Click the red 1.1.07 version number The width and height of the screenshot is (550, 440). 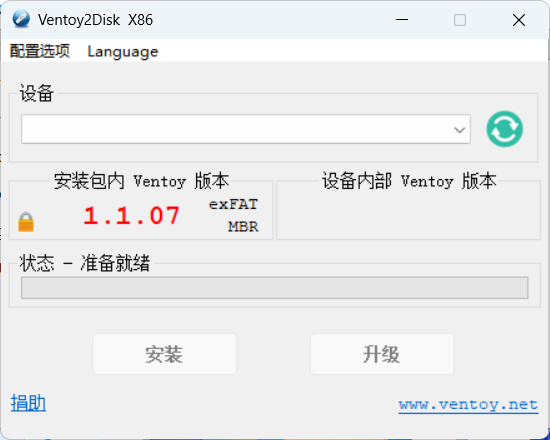coord(132,215)
